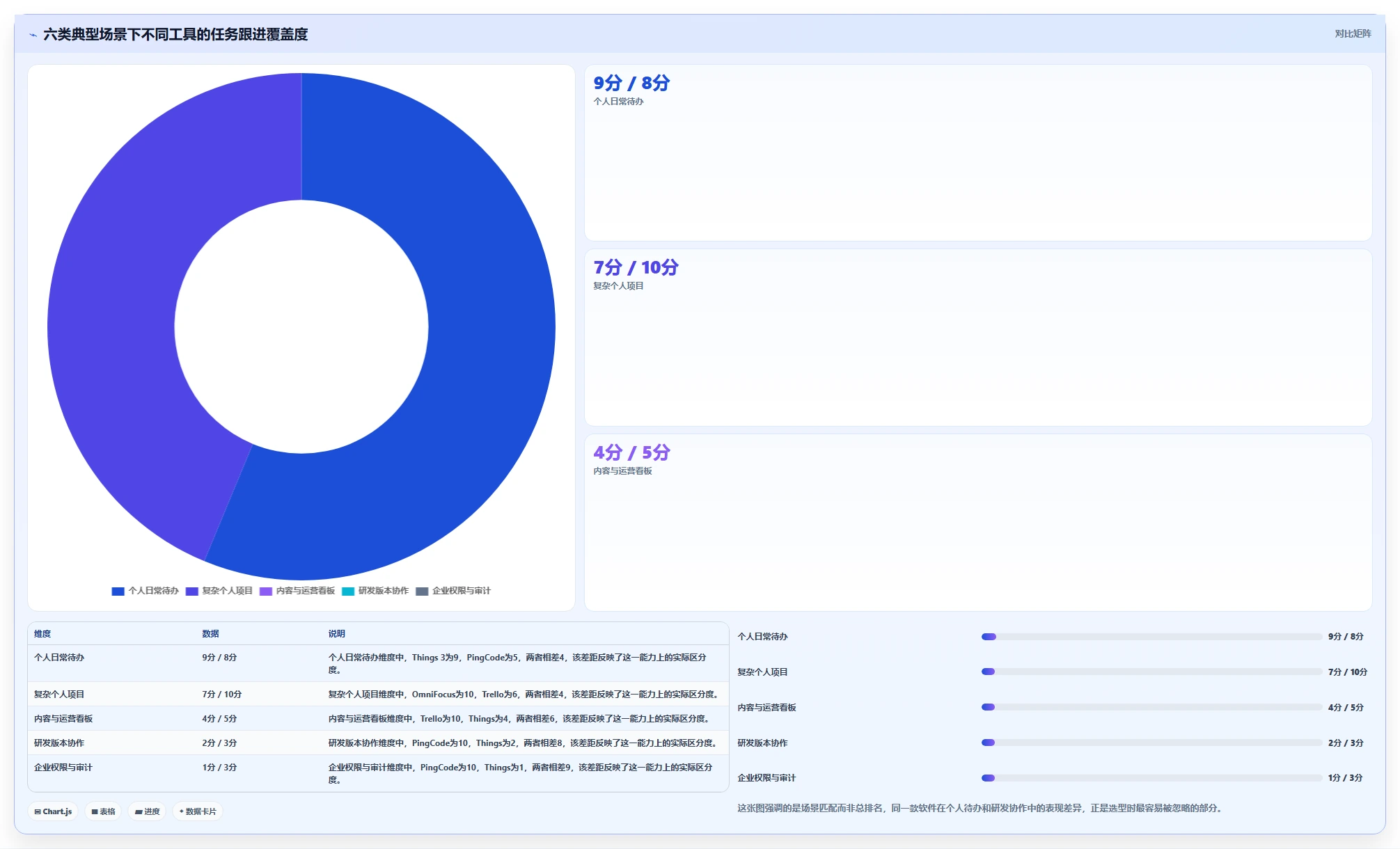The width and height of the screenshot is (1400, 849).
Task: Toggle the 复杂个人项目 legend item
Action: 219,591
